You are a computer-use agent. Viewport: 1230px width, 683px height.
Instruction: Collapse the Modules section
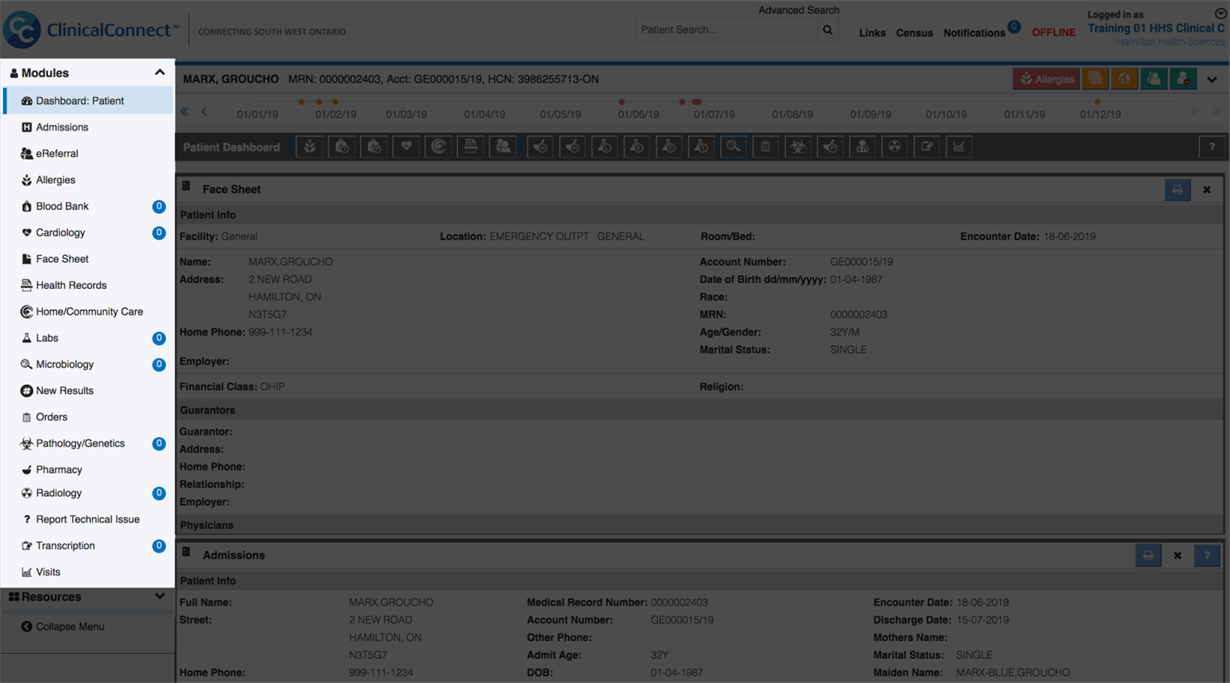point(159,73)
